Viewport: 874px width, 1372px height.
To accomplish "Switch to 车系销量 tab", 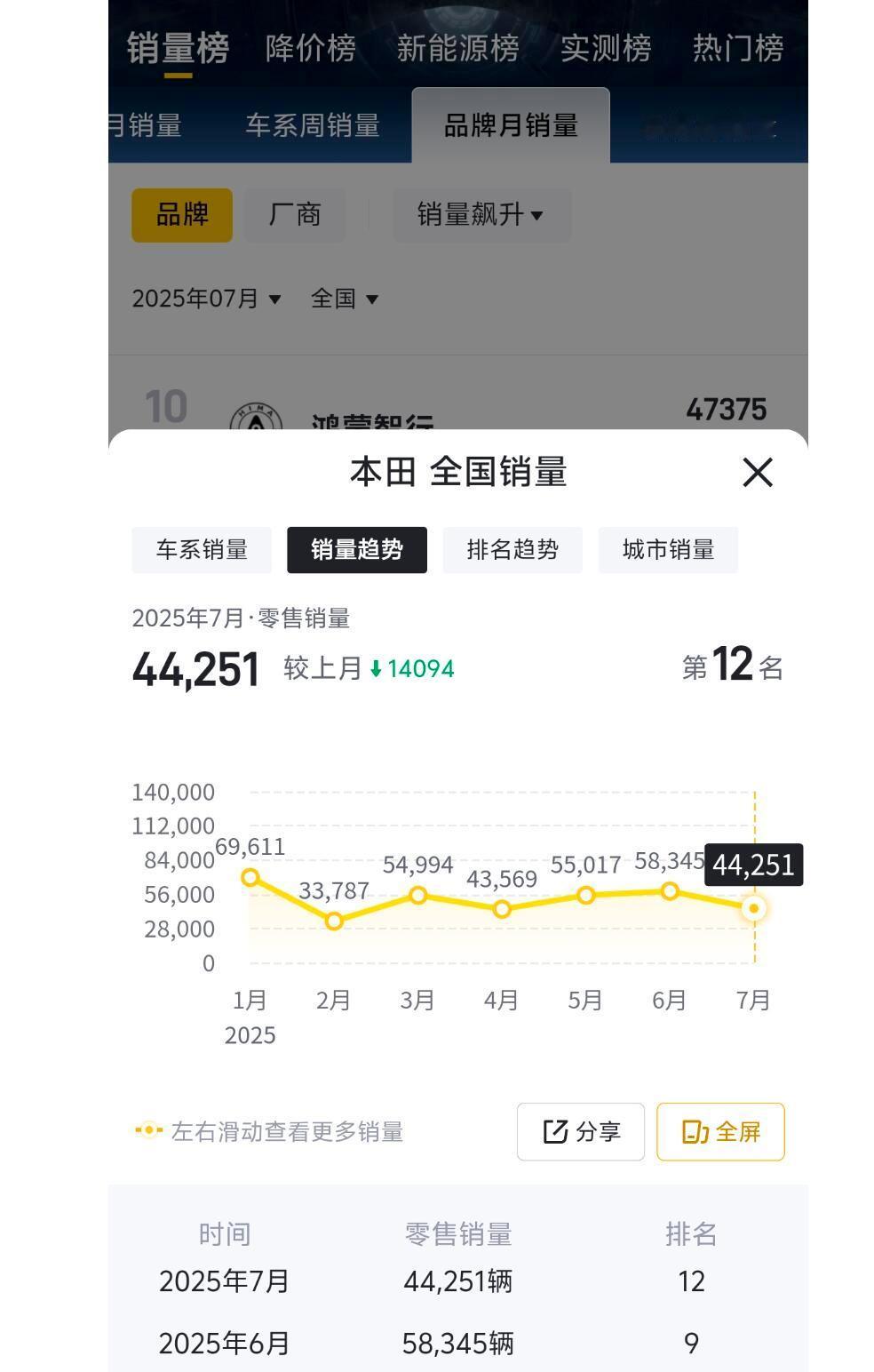I will [202, 550].
